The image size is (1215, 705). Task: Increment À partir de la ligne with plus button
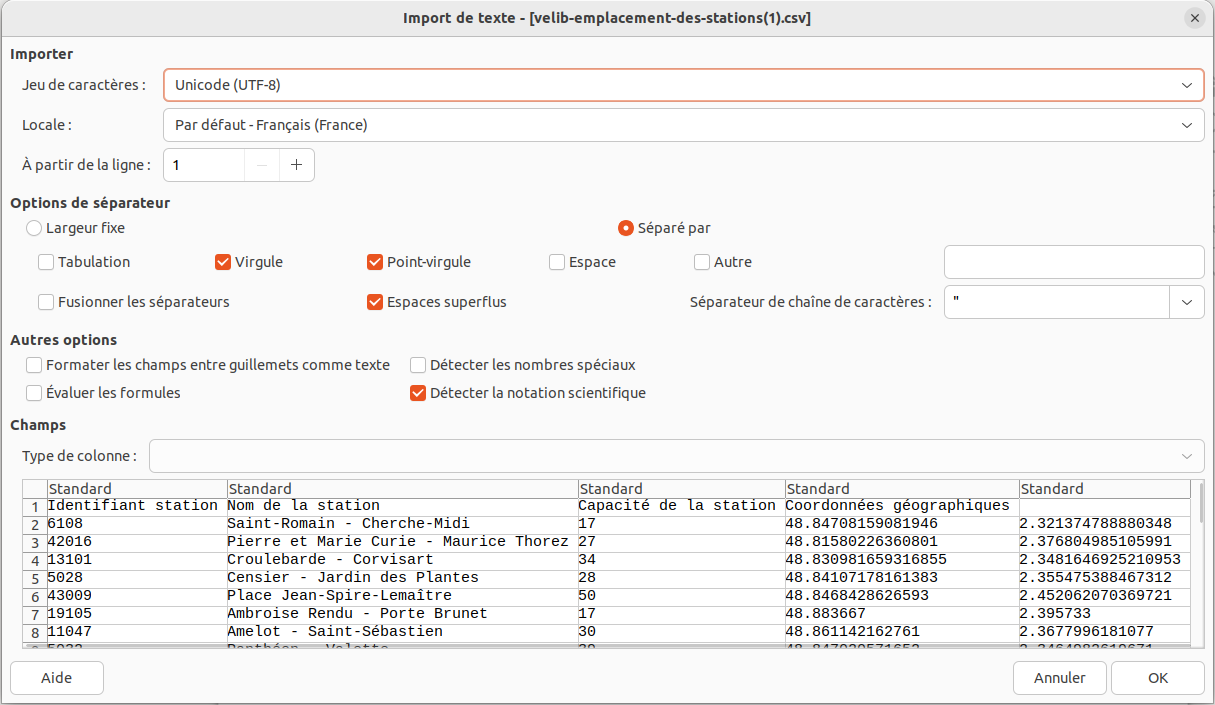[296, 164]
